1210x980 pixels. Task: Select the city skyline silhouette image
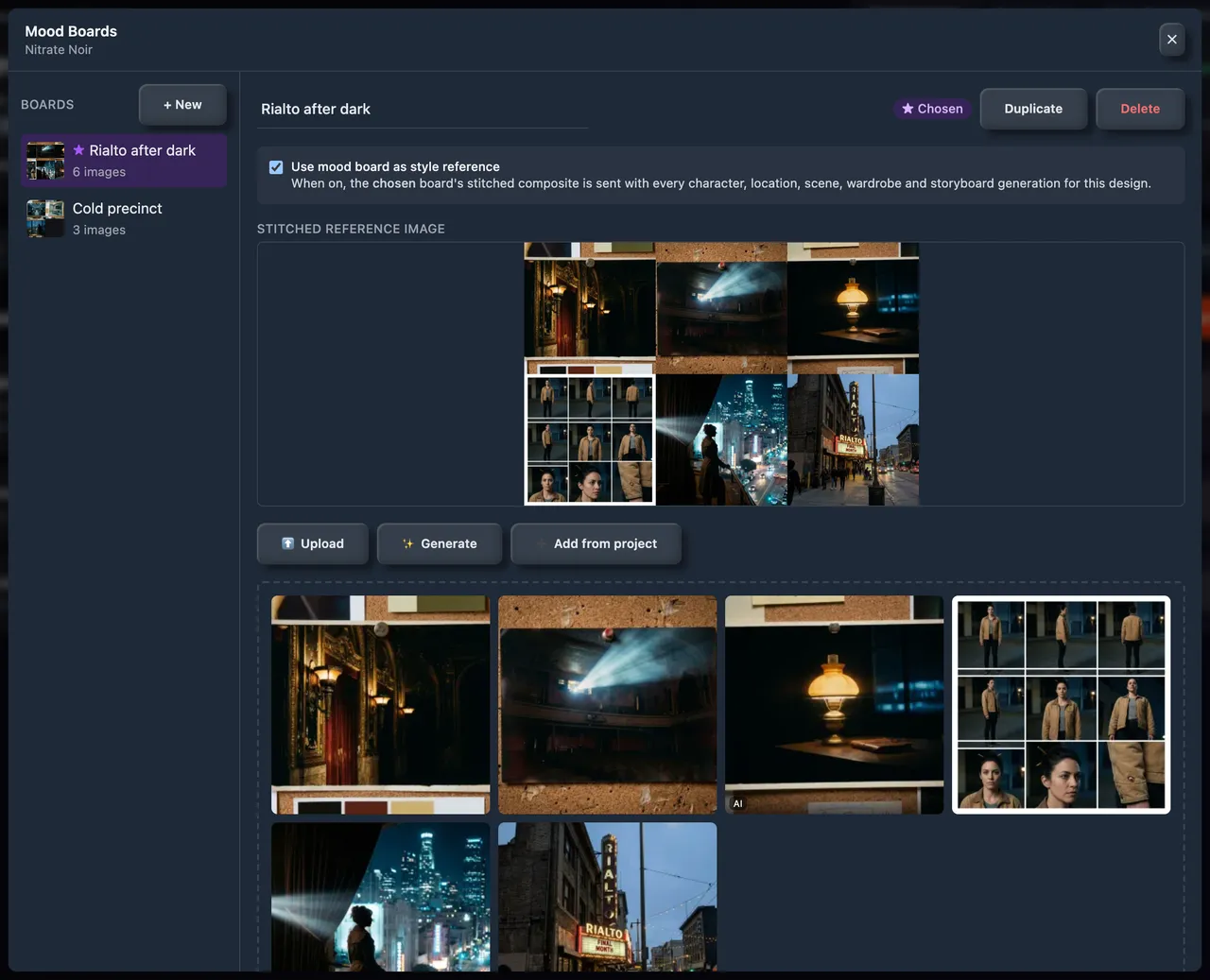click(381, 896)
